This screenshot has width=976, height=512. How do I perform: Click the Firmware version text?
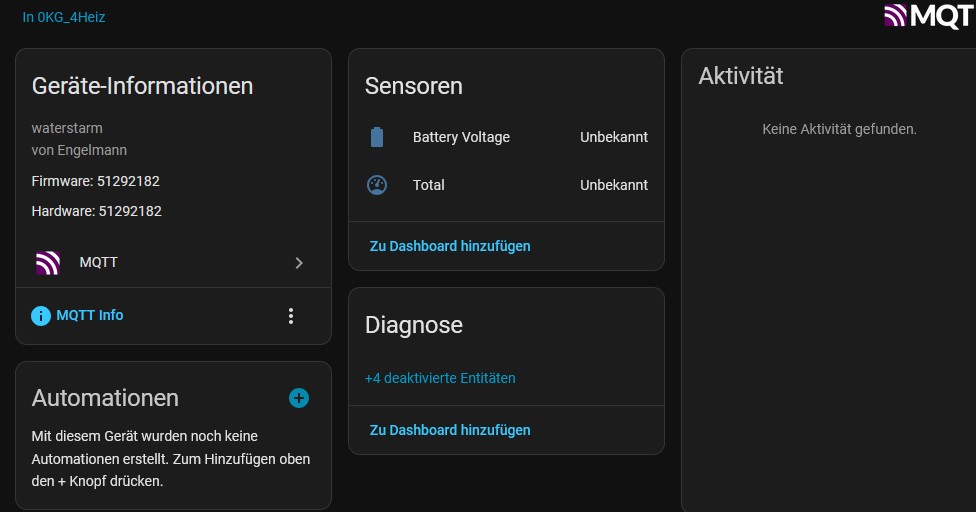click(x=96, y=181)
